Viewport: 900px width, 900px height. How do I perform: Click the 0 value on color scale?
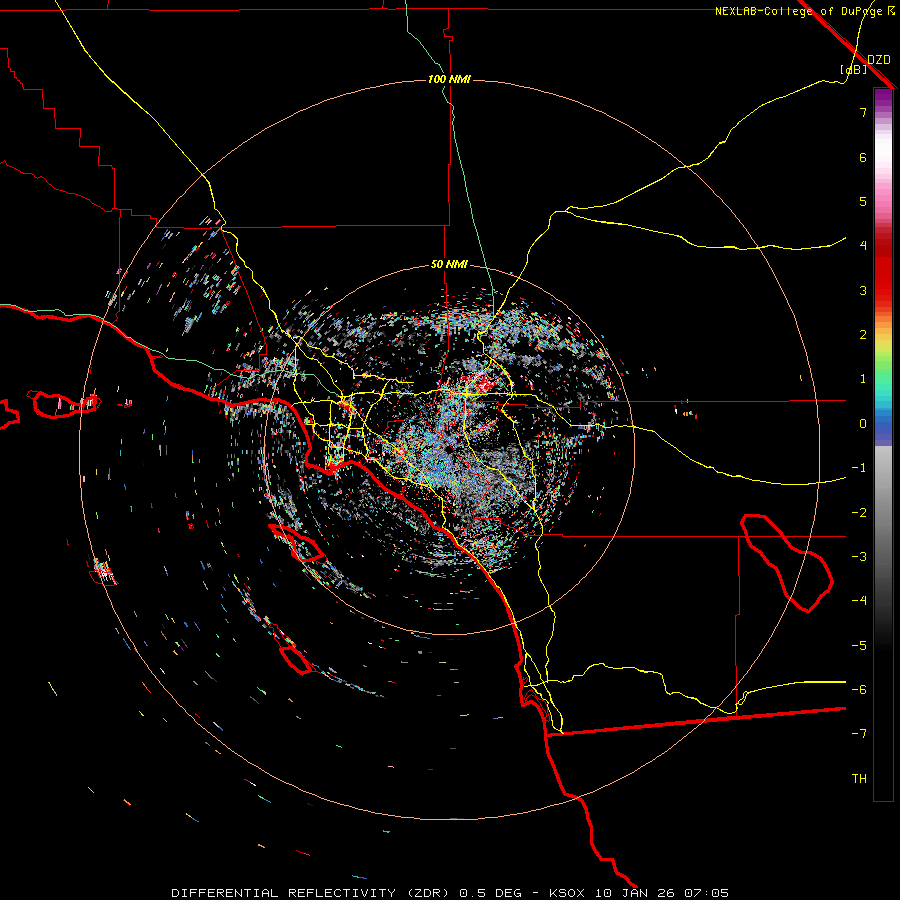pyautogui.click(x=863, y=424)
